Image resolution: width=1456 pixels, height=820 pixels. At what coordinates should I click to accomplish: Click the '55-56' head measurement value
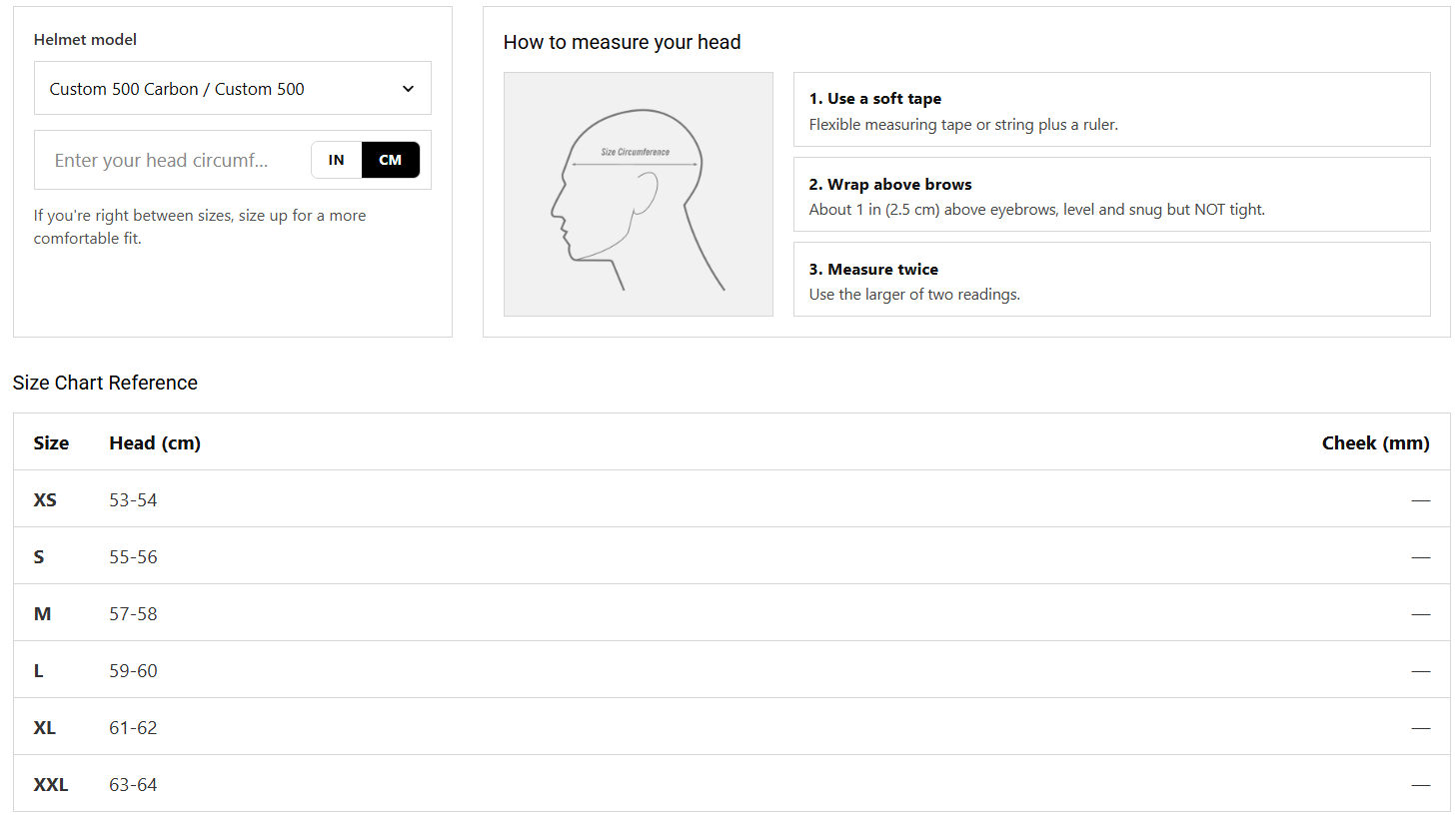pos(133,556)
